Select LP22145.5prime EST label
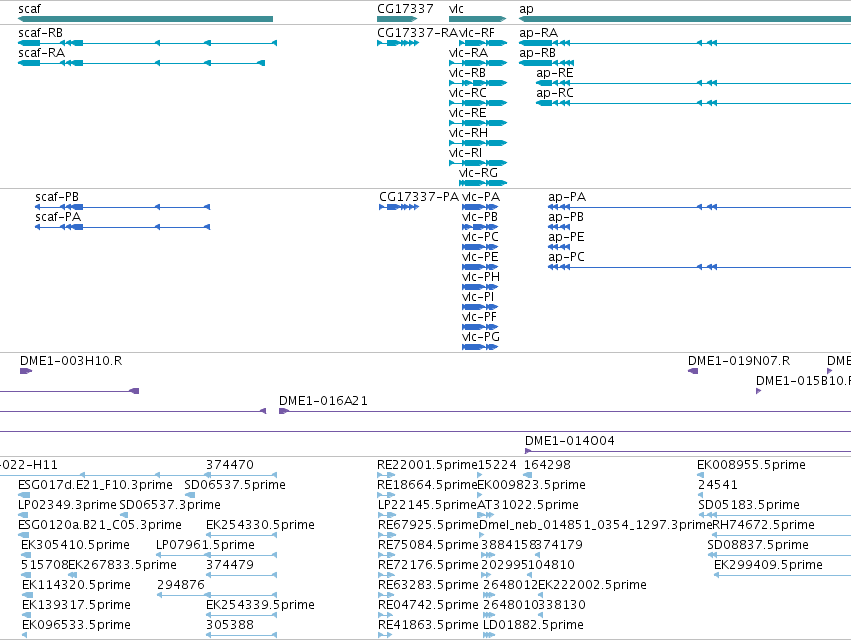 click(427, 505)
